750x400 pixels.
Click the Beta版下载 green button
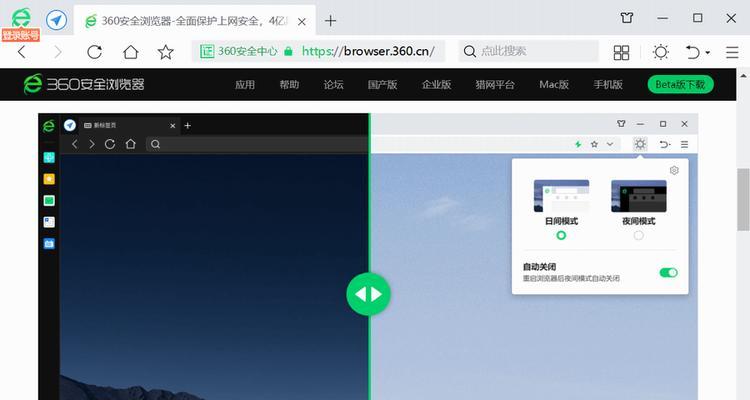[681, 85]
